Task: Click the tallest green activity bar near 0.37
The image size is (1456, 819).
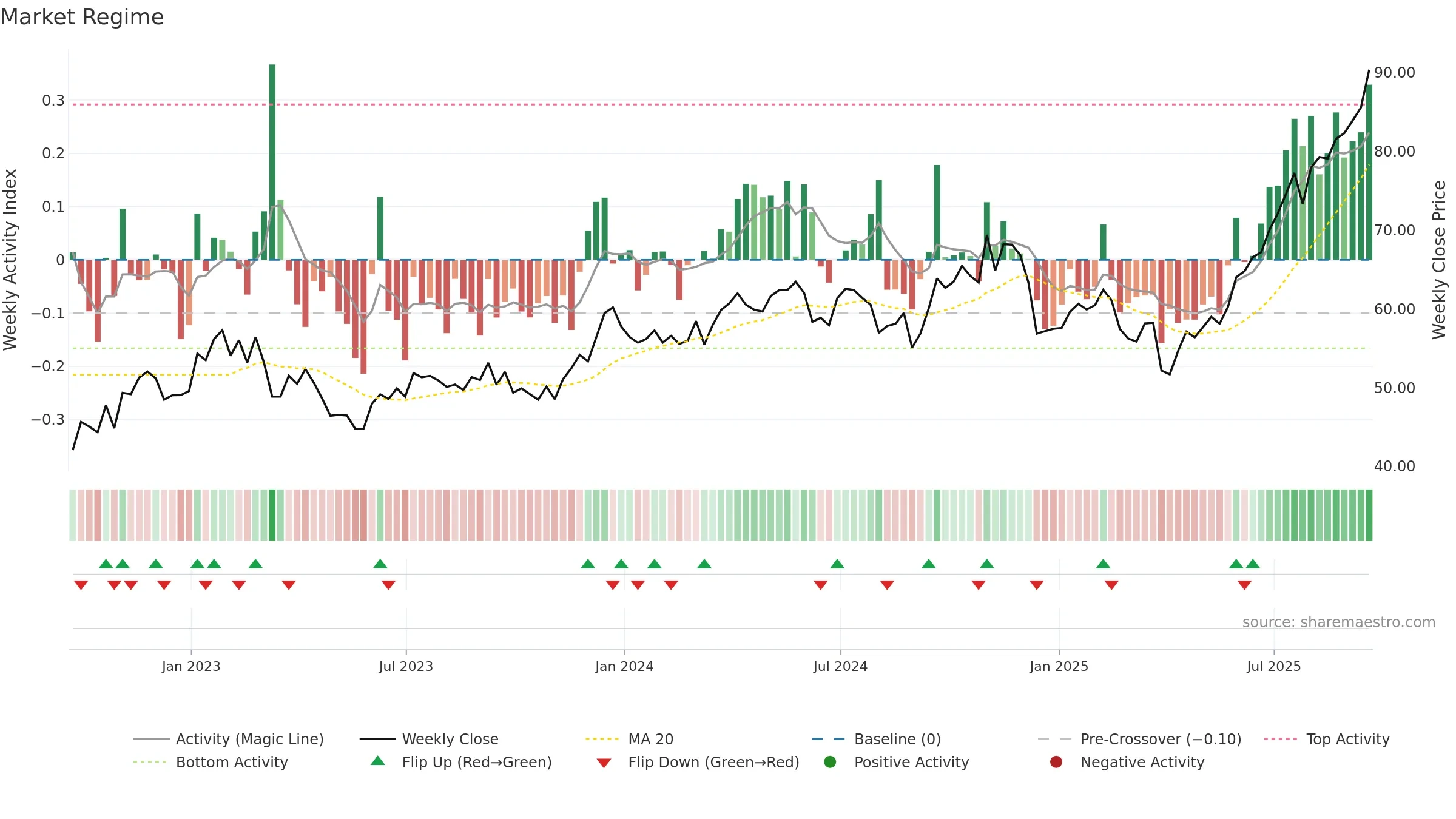Action: (272, 162)
